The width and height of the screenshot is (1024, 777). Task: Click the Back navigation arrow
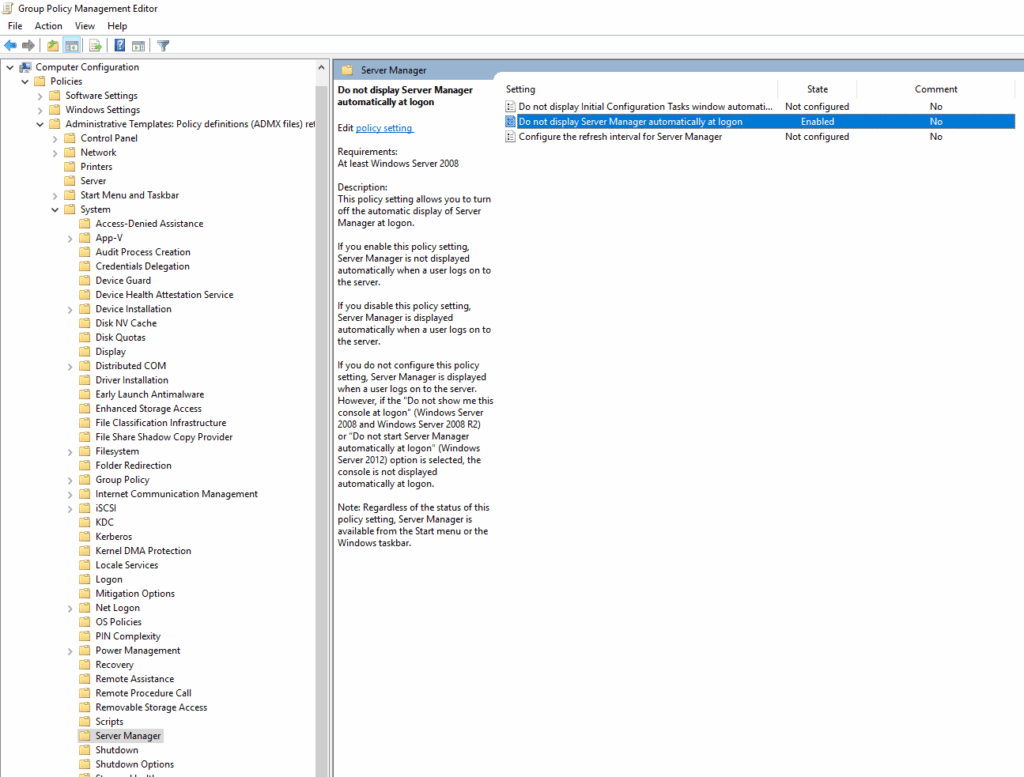pos(10,45)
